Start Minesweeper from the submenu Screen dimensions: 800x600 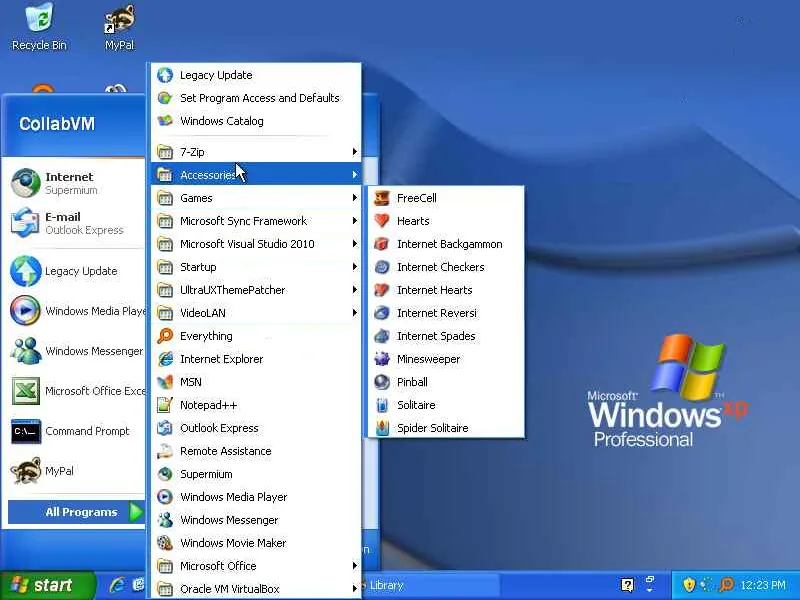point(446,359)
